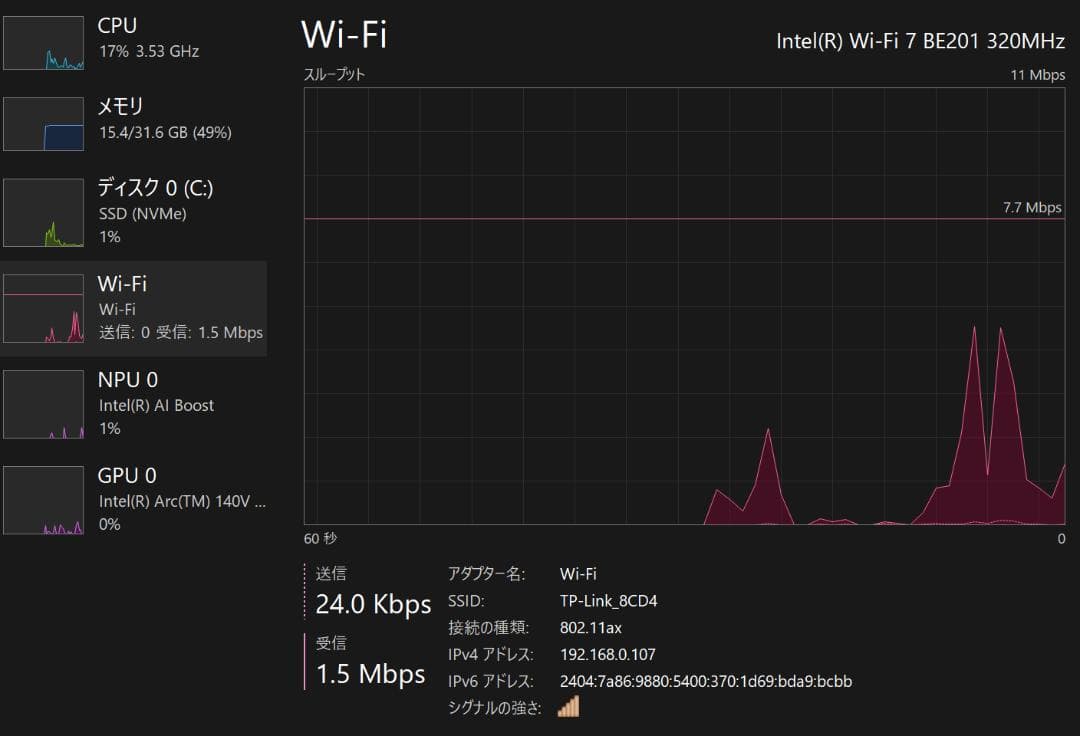The image size is (1080, 736).
Task: Click the TP-Link_8CD4 SSID value
Action: [x=608, y=601]
